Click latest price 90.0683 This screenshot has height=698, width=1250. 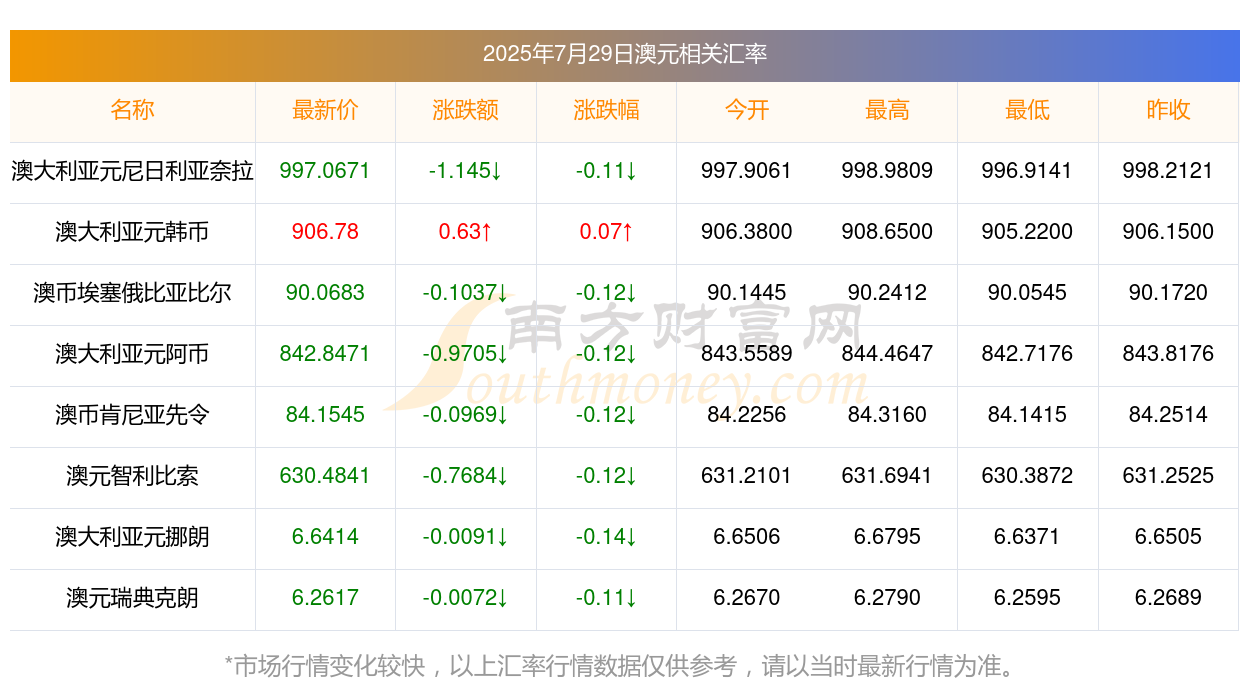pos(325,293)
